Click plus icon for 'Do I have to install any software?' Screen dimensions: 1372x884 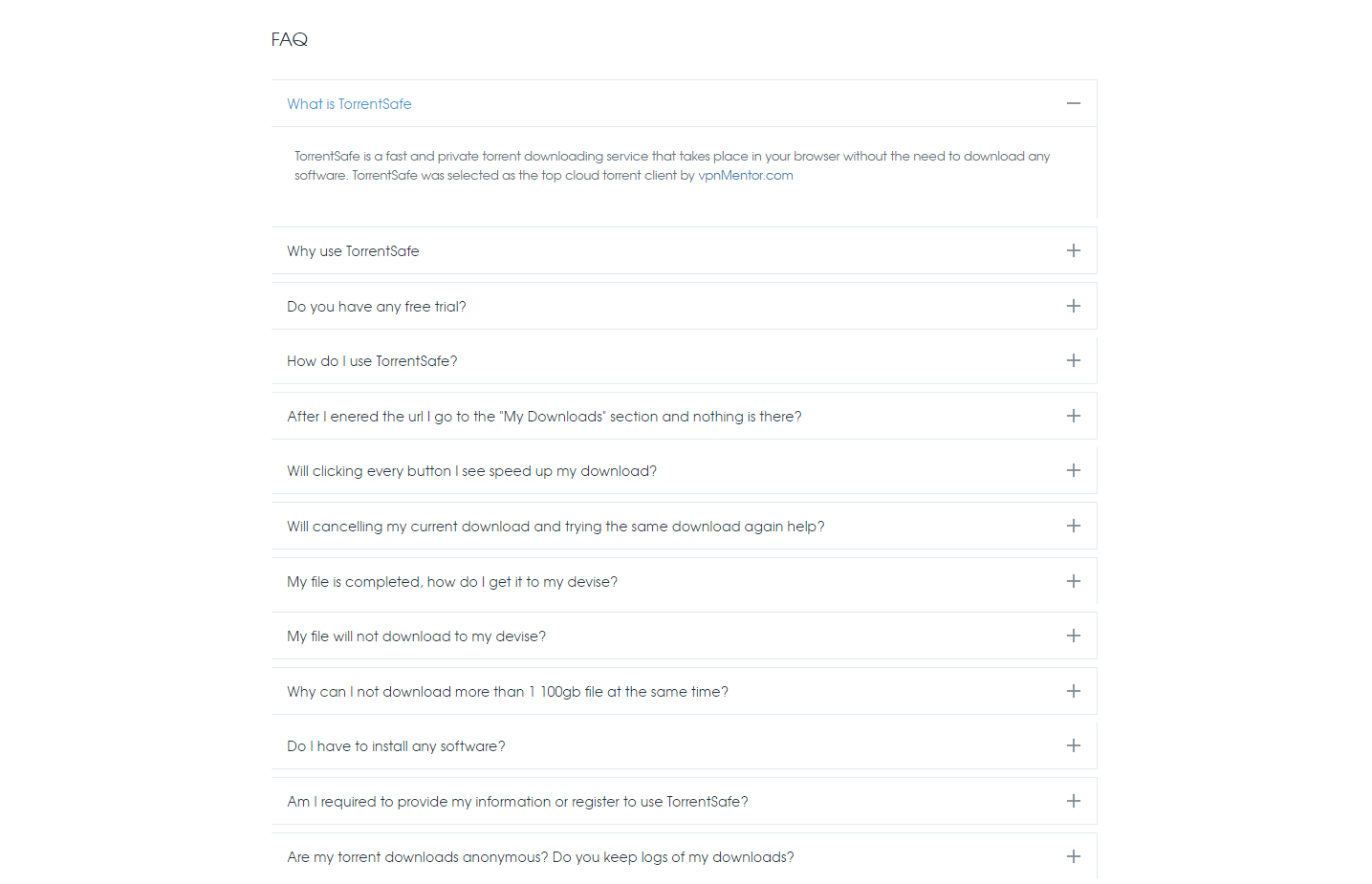pyautogui.click(x=1073, y=745)
